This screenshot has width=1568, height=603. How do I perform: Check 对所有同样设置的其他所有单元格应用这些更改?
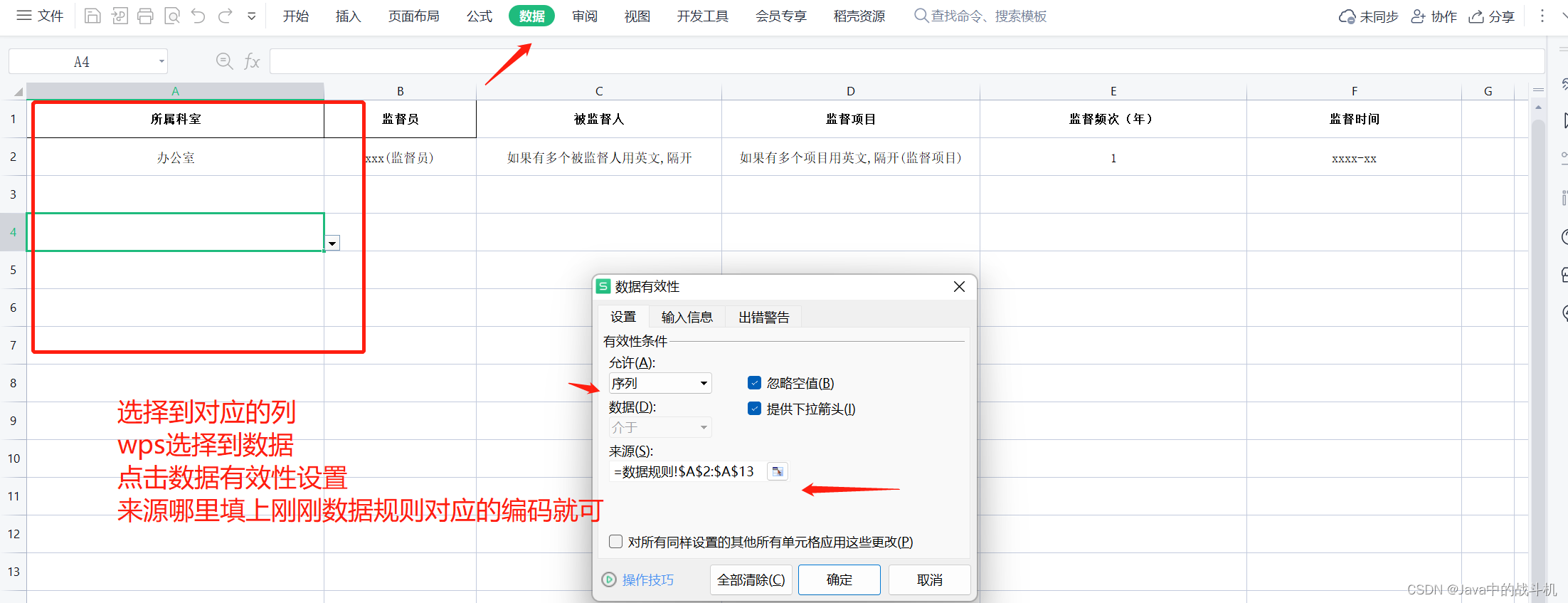(x=616, y=542)
